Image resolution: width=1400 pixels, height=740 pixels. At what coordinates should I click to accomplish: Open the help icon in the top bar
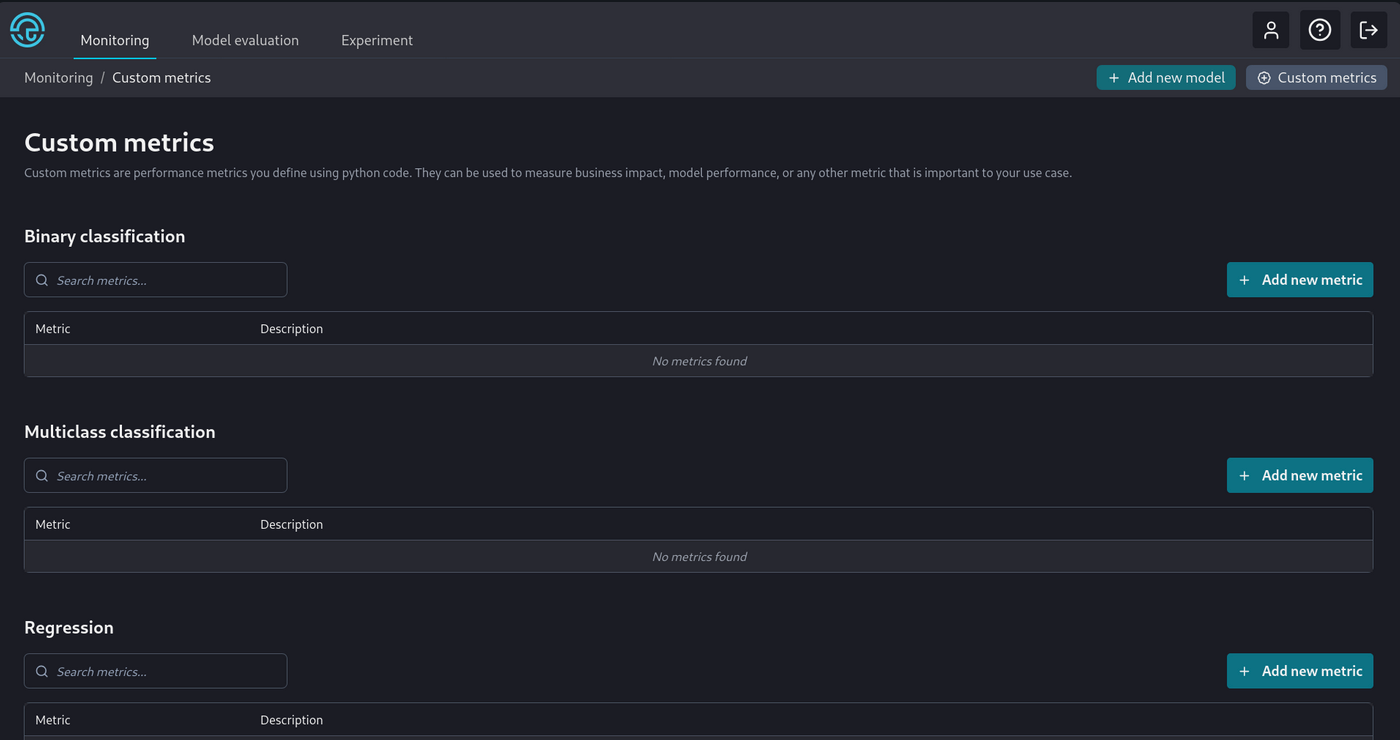click(1320, 29)
